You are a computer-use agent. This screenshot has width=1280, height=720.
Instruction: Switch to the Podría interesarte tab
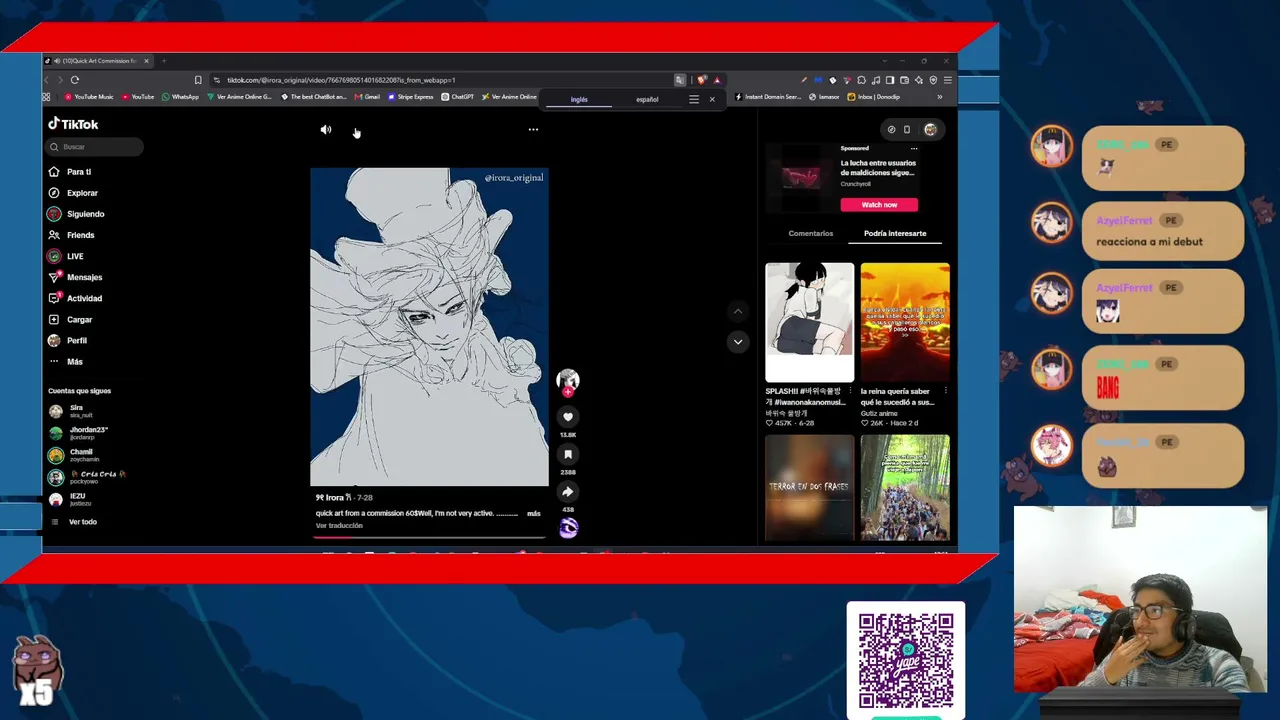pos(895,233)
